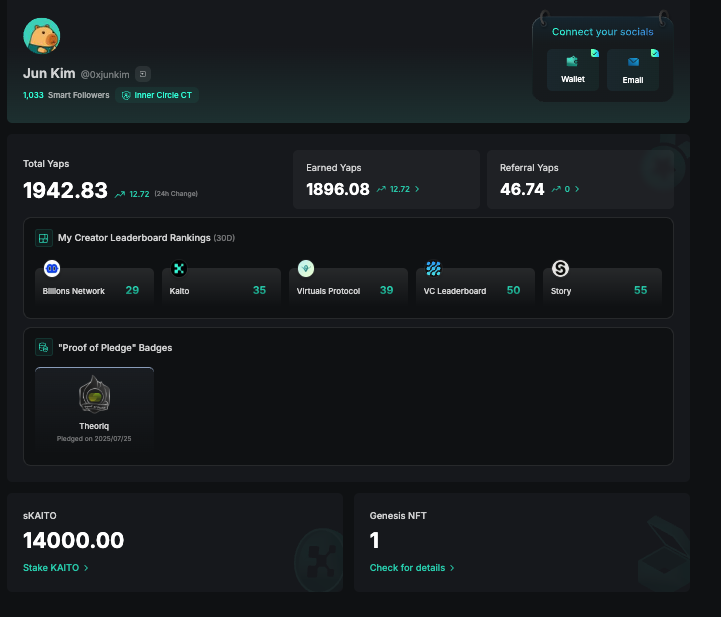
Task: Click the Creator Leaderboard Rankings panel icon
Action: [x=44, y=238]
